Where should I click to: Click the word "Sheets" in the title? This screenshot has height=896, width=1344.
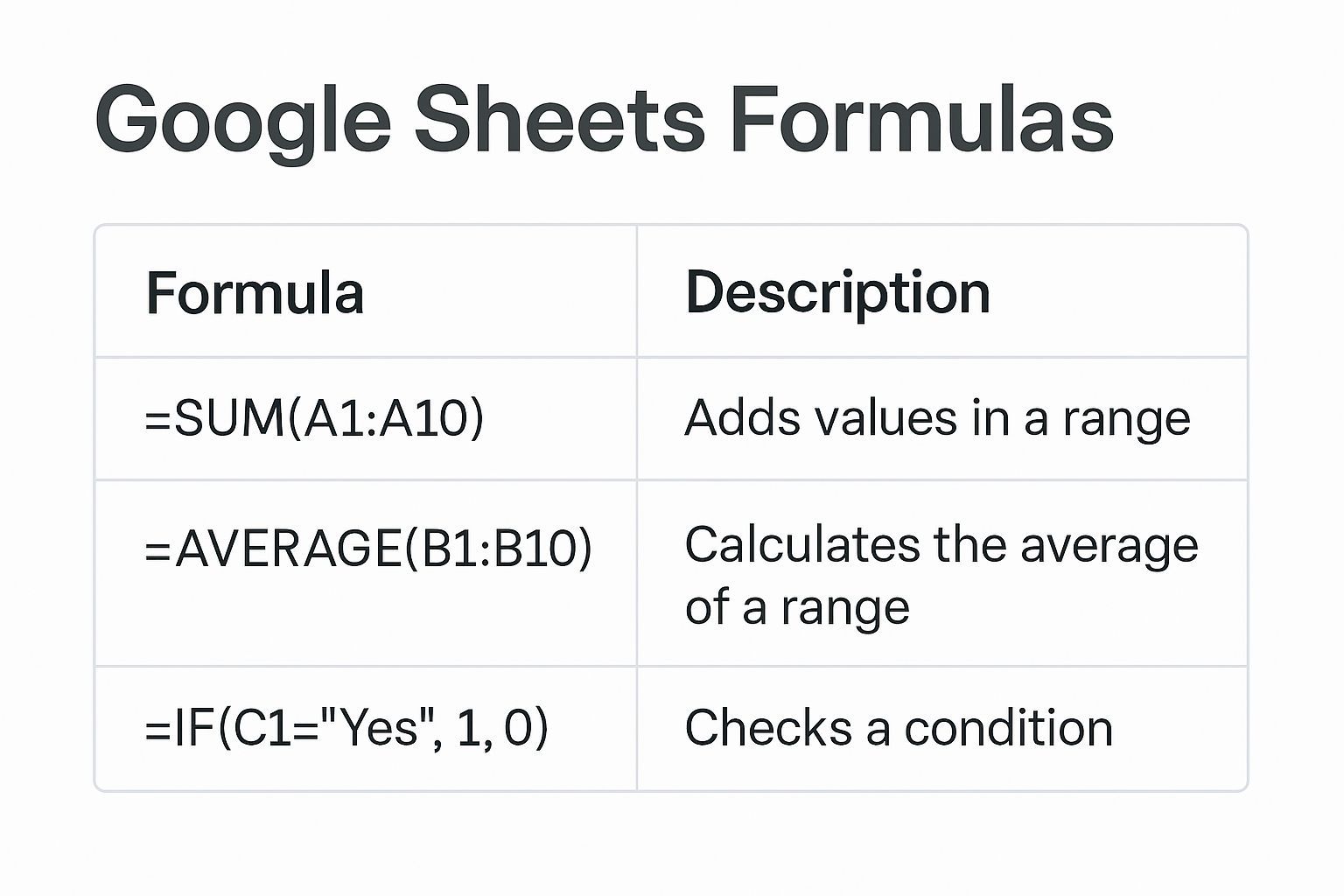[x=559, y=119]
